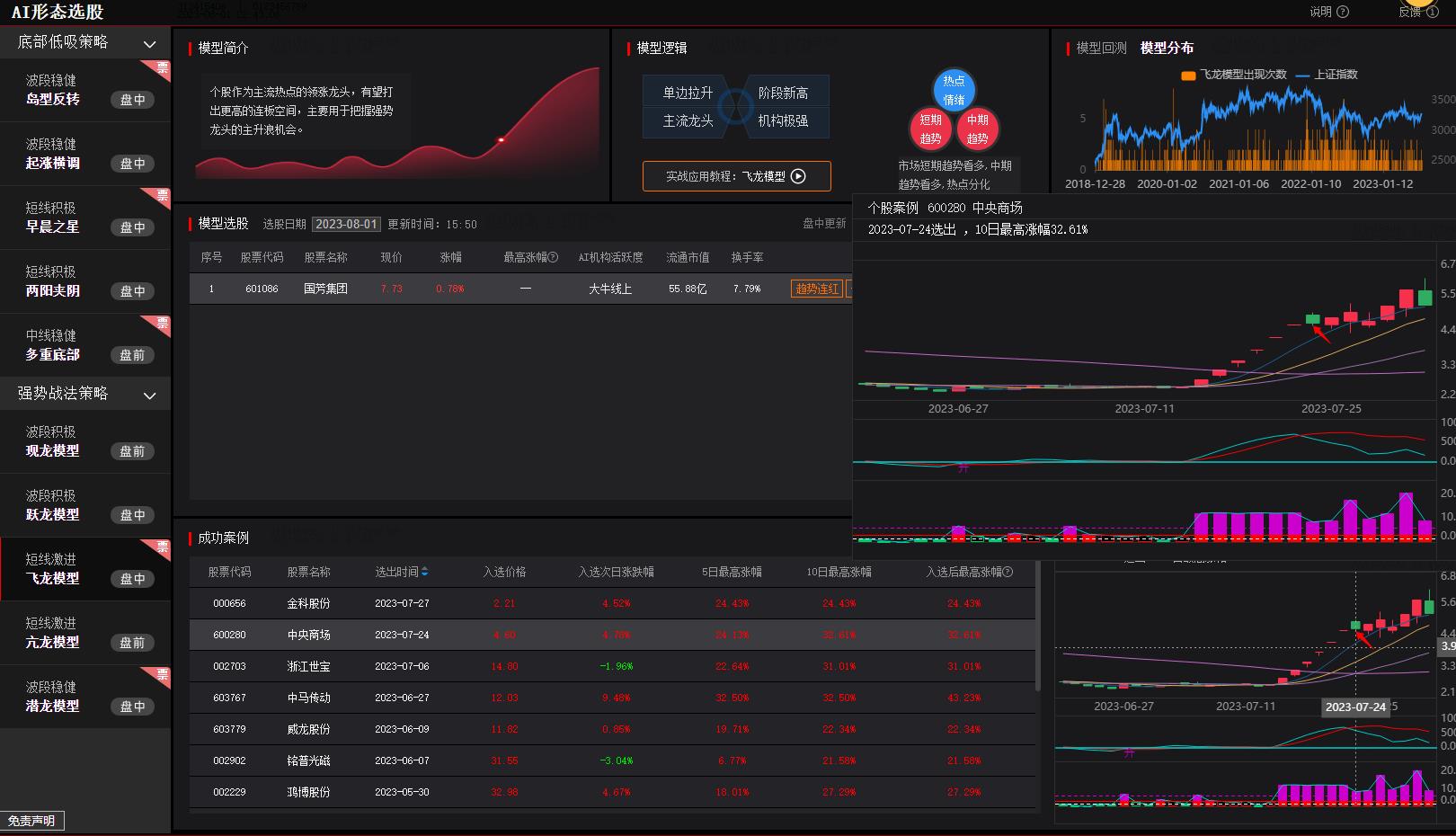This screenshot has width=1456, height=836.
Task: Open the 选股日期 date picker
Action: point(346,224)
